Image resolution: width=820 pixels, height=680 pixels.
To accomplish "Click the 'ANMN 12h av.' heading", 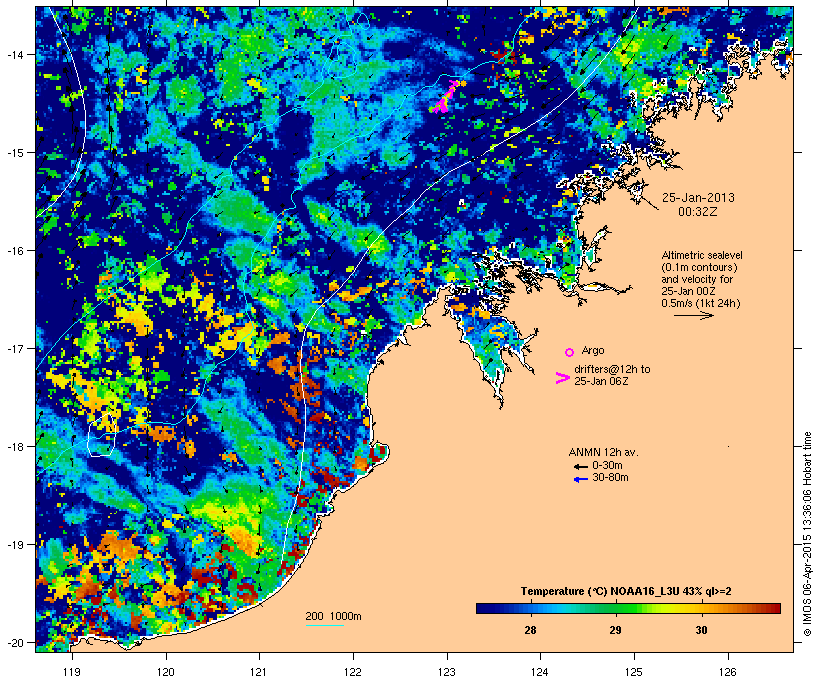I will (x=603, y=452).
